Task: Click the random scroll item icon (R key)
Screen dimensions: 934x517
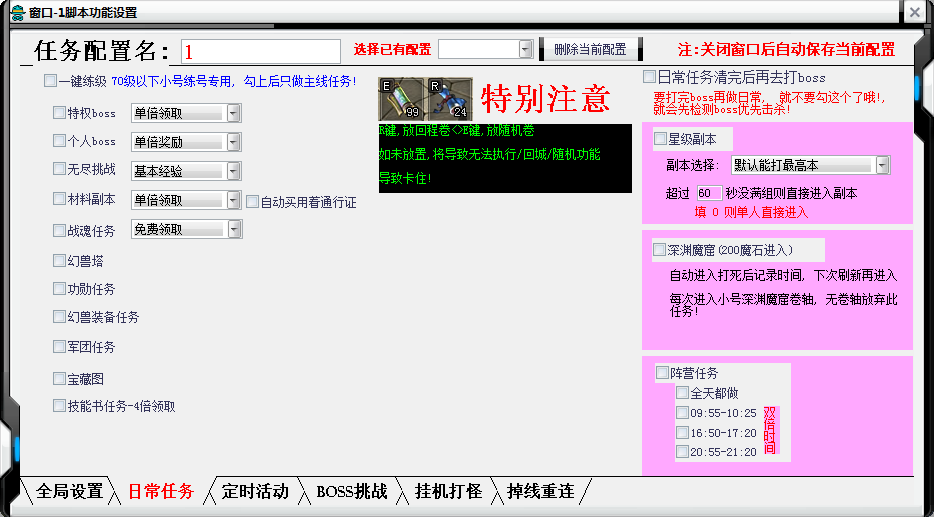Action: 449,99
